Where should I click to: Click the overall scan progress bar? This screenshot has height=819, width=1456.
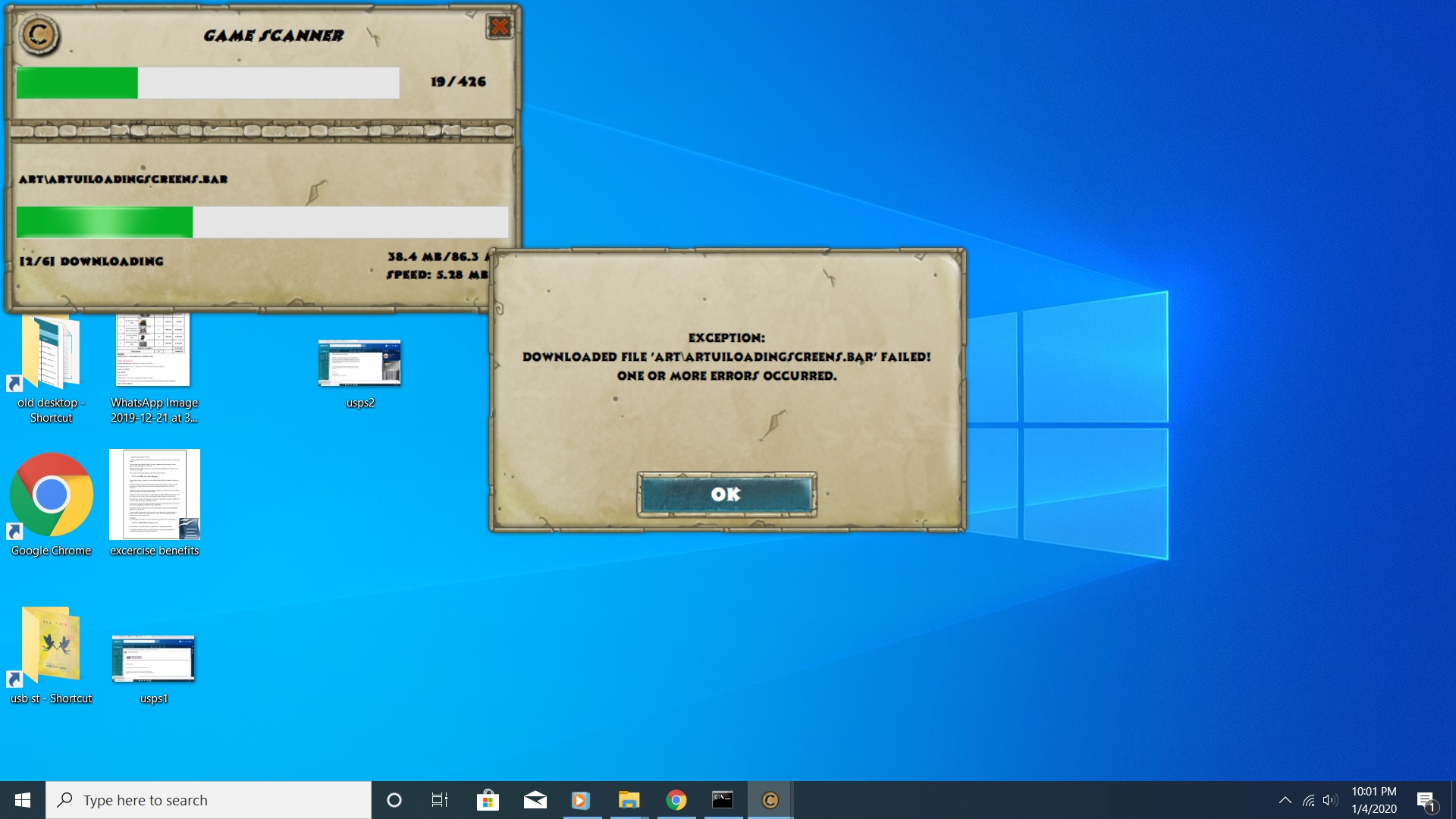(x=207, y=83)
